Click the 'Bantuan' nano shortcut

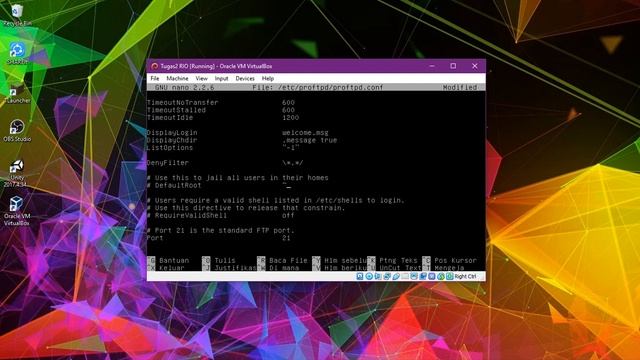coord(174,260)
